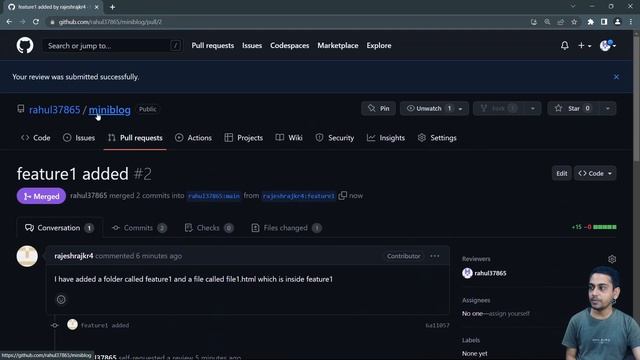The image size is (640, 360).
Task: Focus the Search or jump to field
Action: point(113,45)
